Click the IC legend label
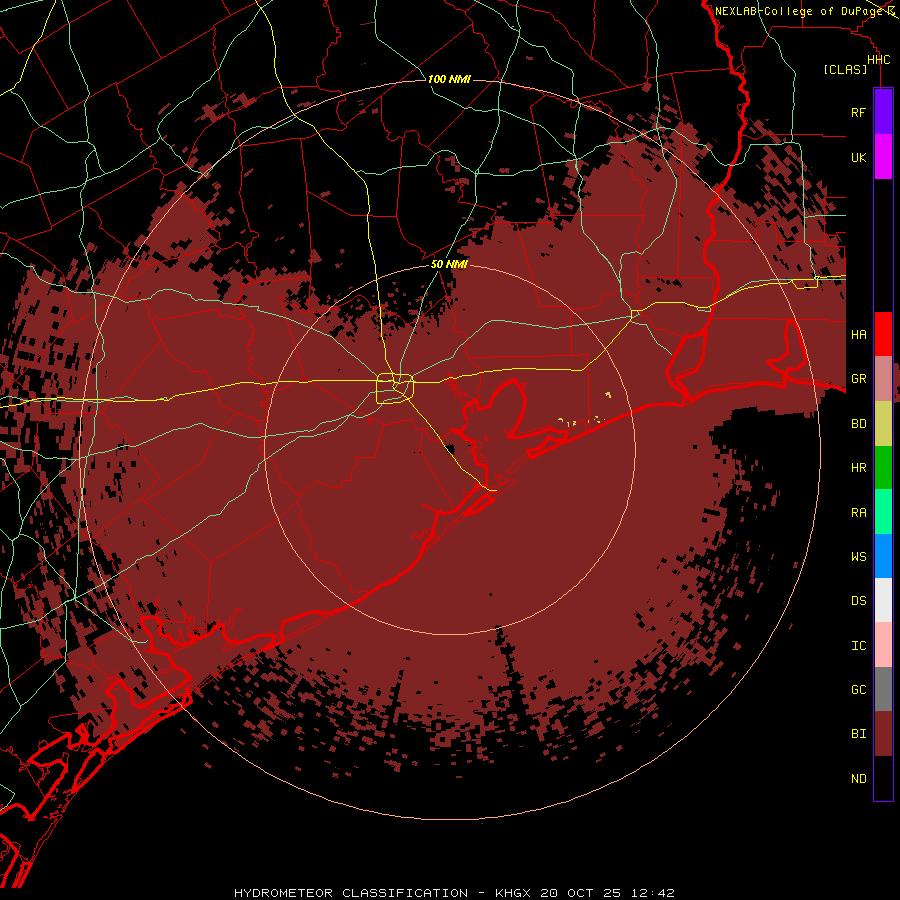The height and width of the screenshot is (900, 900). [858, 645]
